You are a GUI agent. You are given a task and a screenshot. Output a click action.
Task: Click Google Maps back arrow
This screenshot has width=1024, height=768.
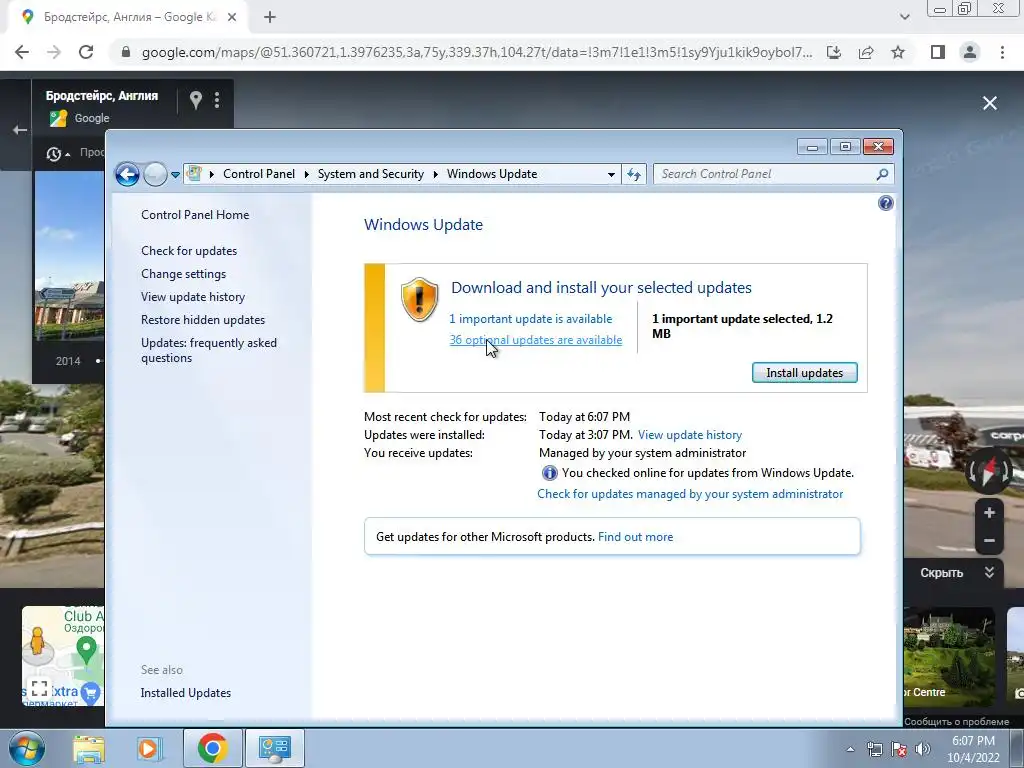click(20, 130)
